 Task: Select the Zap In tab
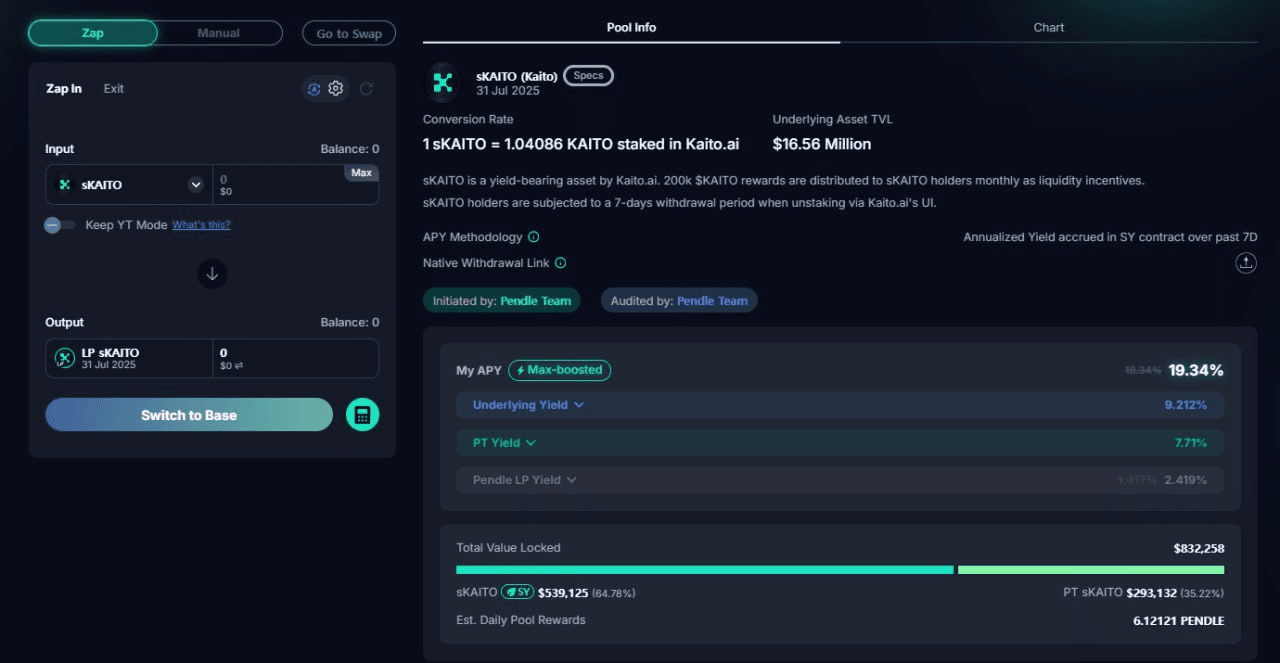click(x=64, y=89)
